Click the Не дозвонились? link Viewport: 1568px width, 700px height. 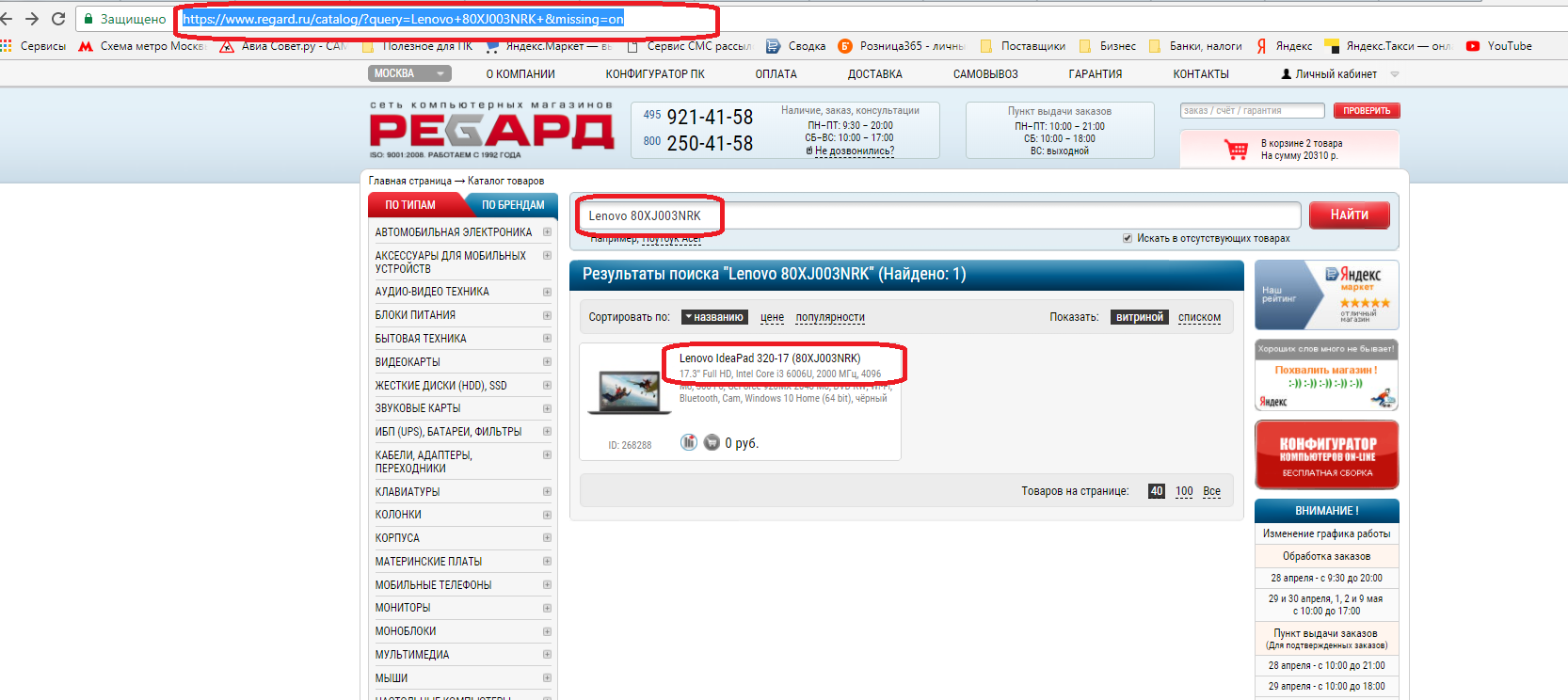click(855, 151)
